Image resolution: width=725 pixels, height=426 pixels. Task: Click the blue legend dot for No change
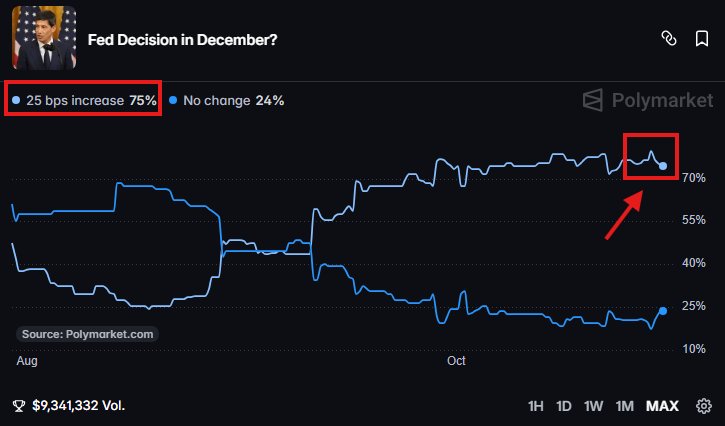click(x=173, y=100)
